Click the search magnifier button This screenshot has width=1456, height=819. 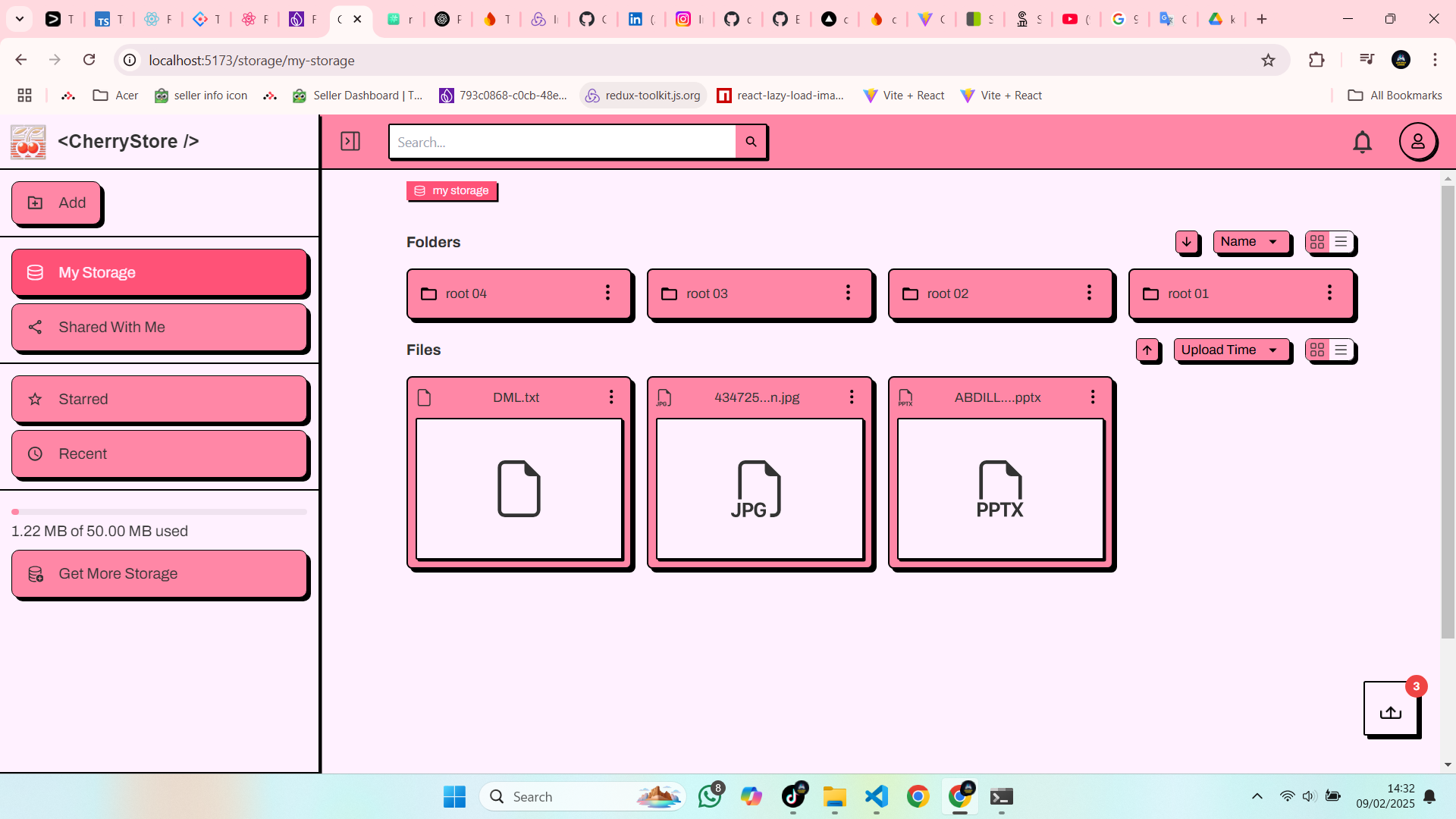tap(751, 142)
